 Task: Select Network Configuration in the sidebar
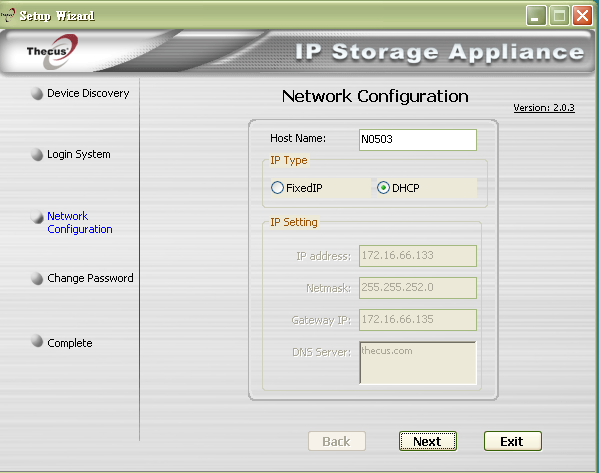(x=79, y=222)
